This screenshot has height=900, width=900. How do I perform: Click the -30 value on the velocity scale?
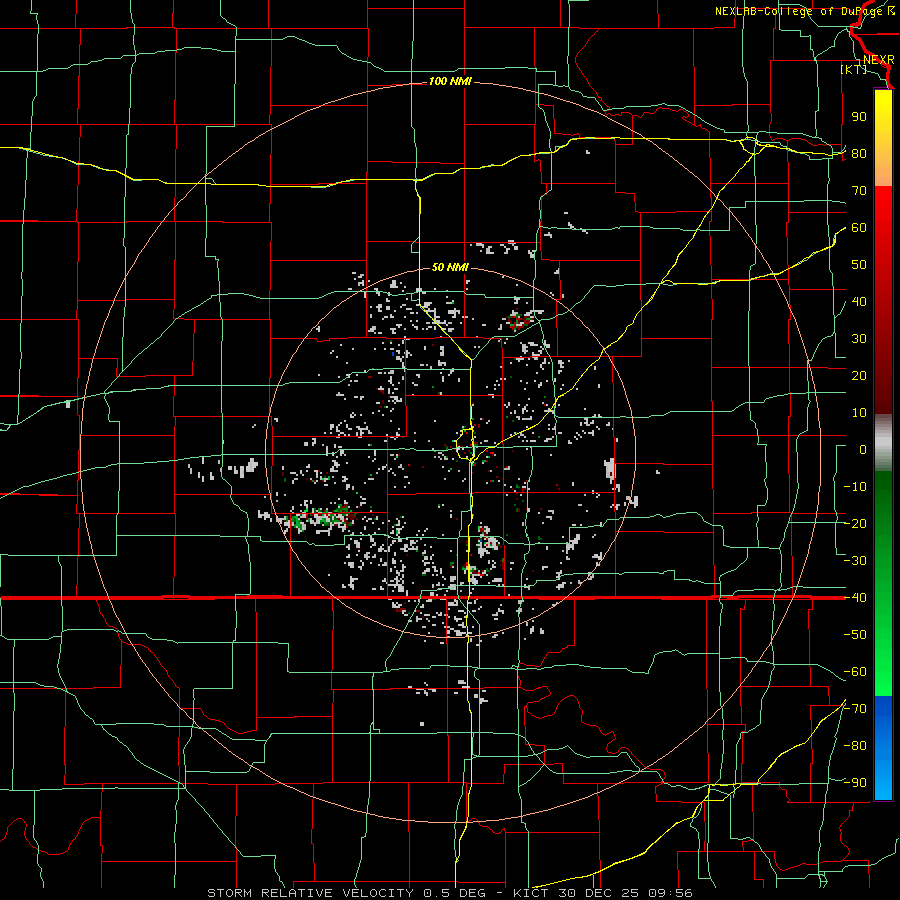855,561
